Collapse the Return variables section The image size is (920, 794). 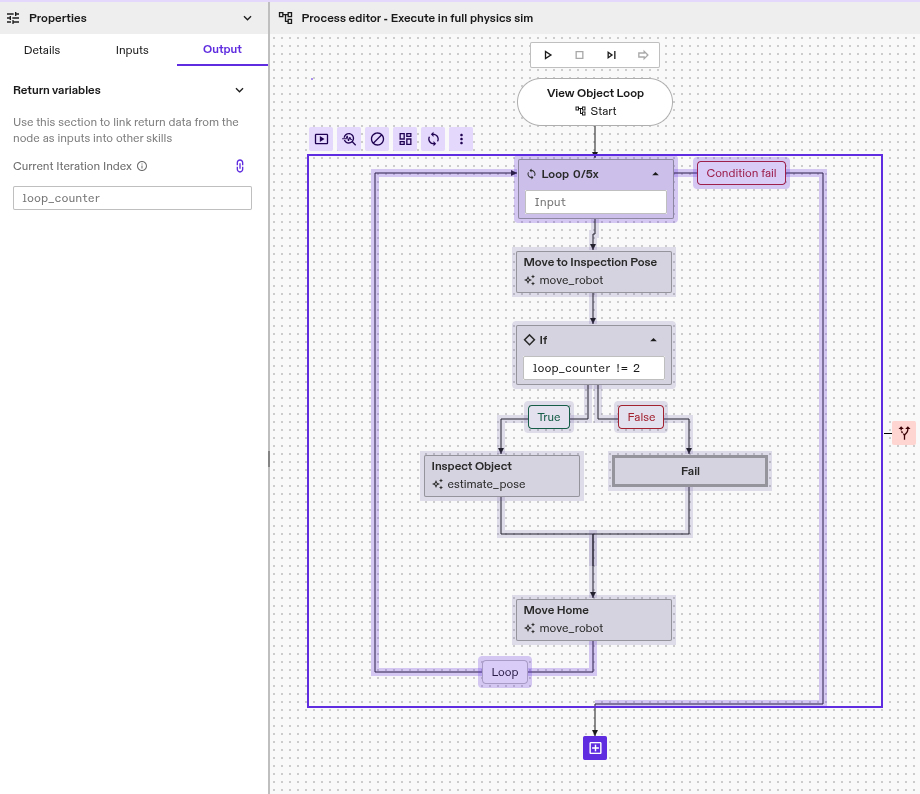coord(239,90)
